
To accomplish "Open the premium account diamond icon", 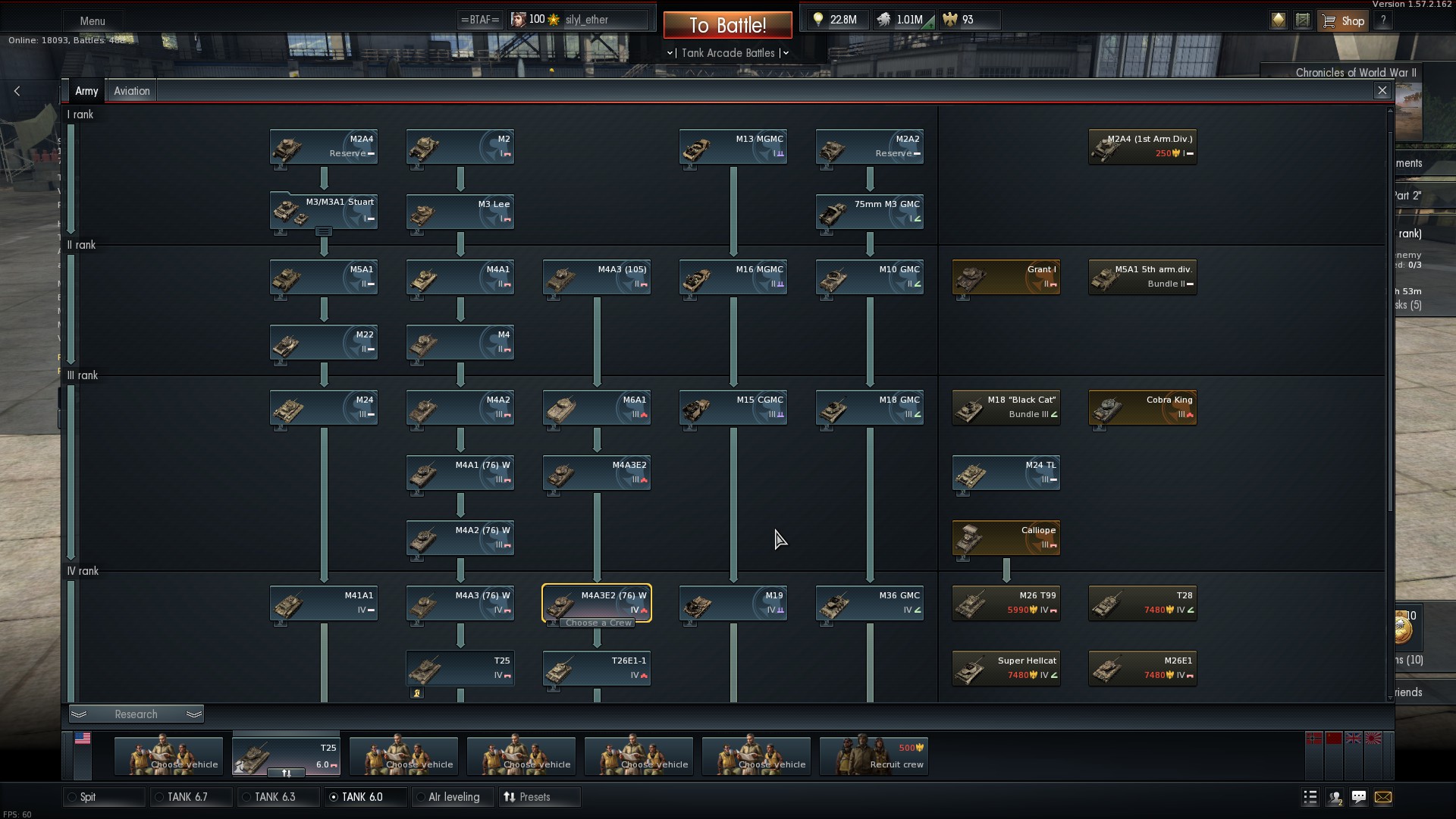I will click(1279, 20).
